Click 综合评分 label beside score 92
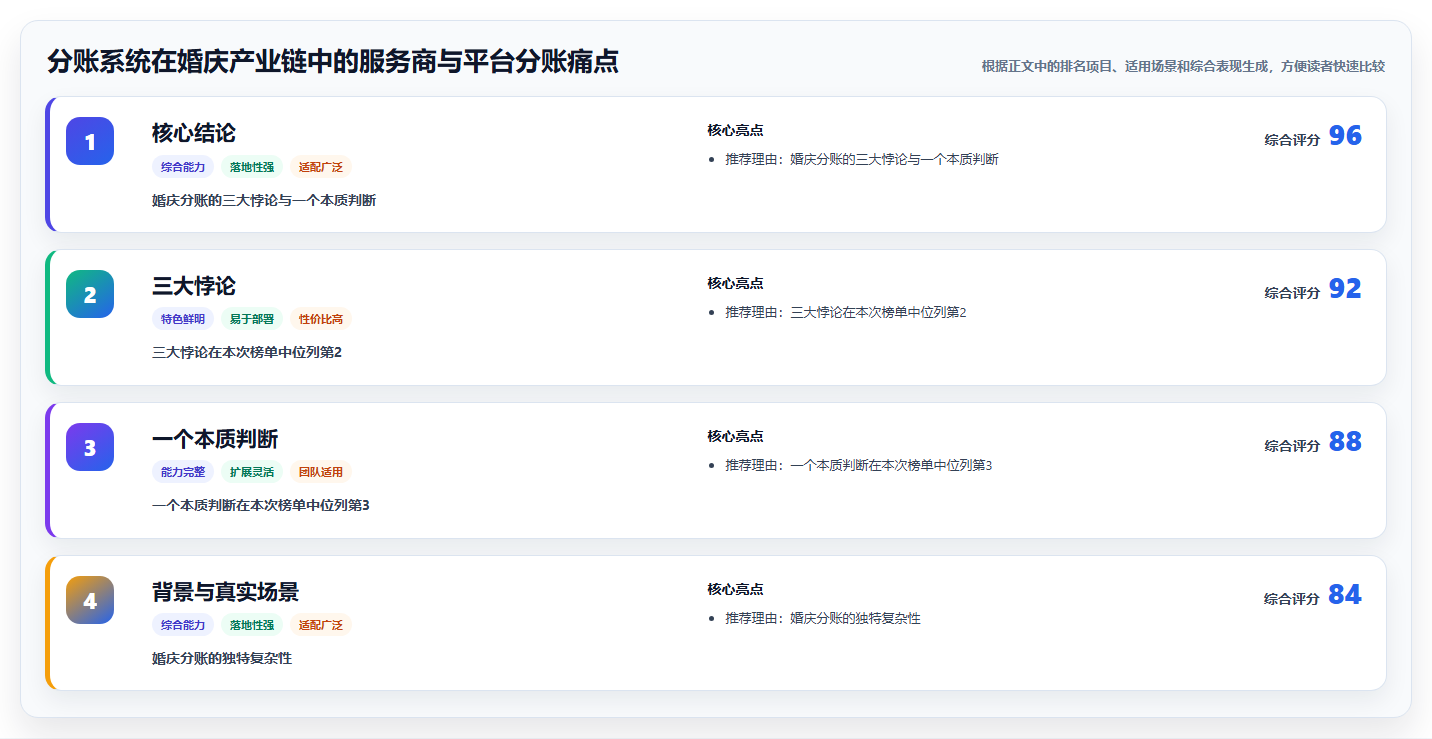 [x=1292, y=293]
